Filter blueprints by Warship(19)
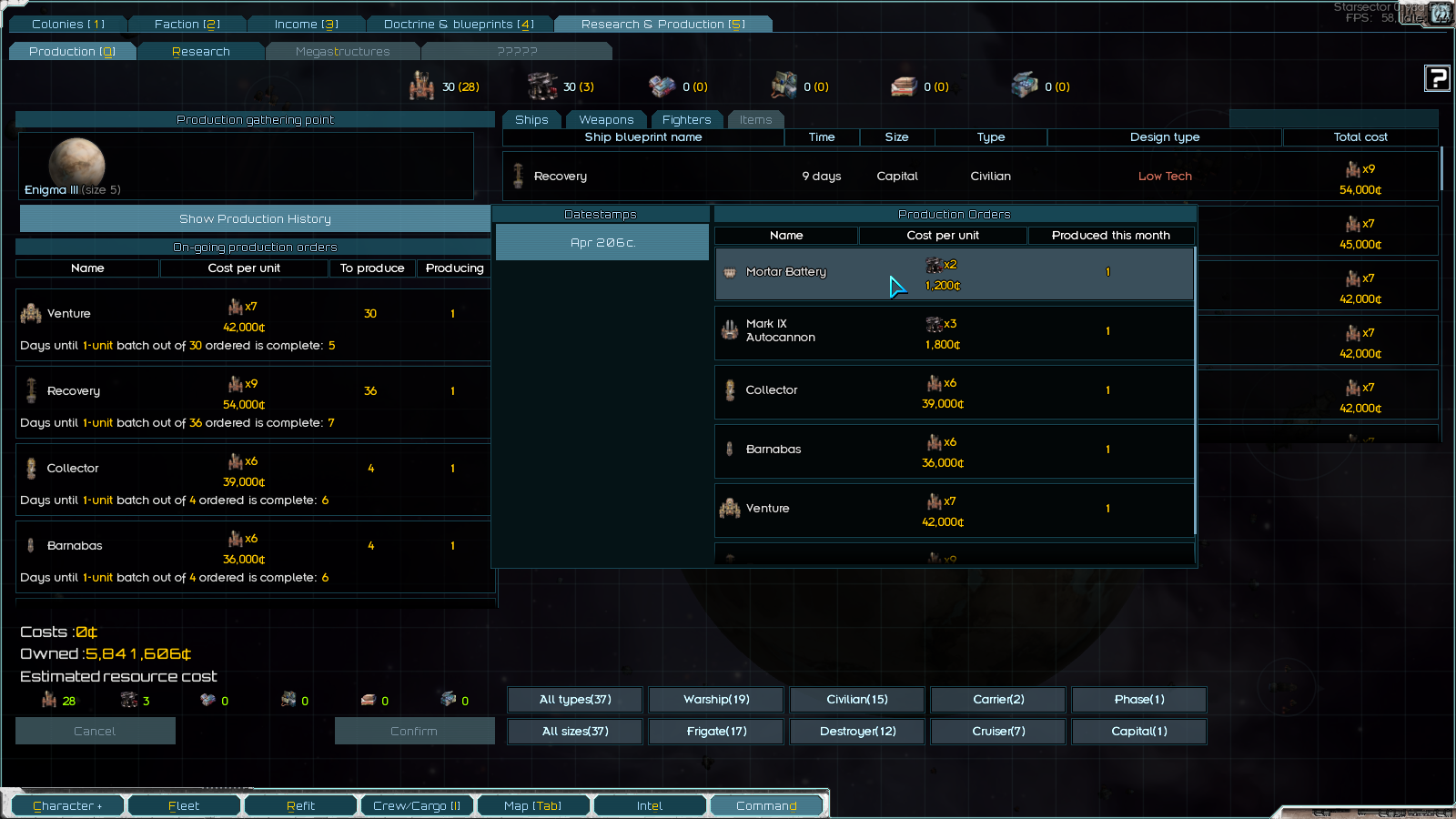Screen dimensions: 1456x819 (716, 699)
